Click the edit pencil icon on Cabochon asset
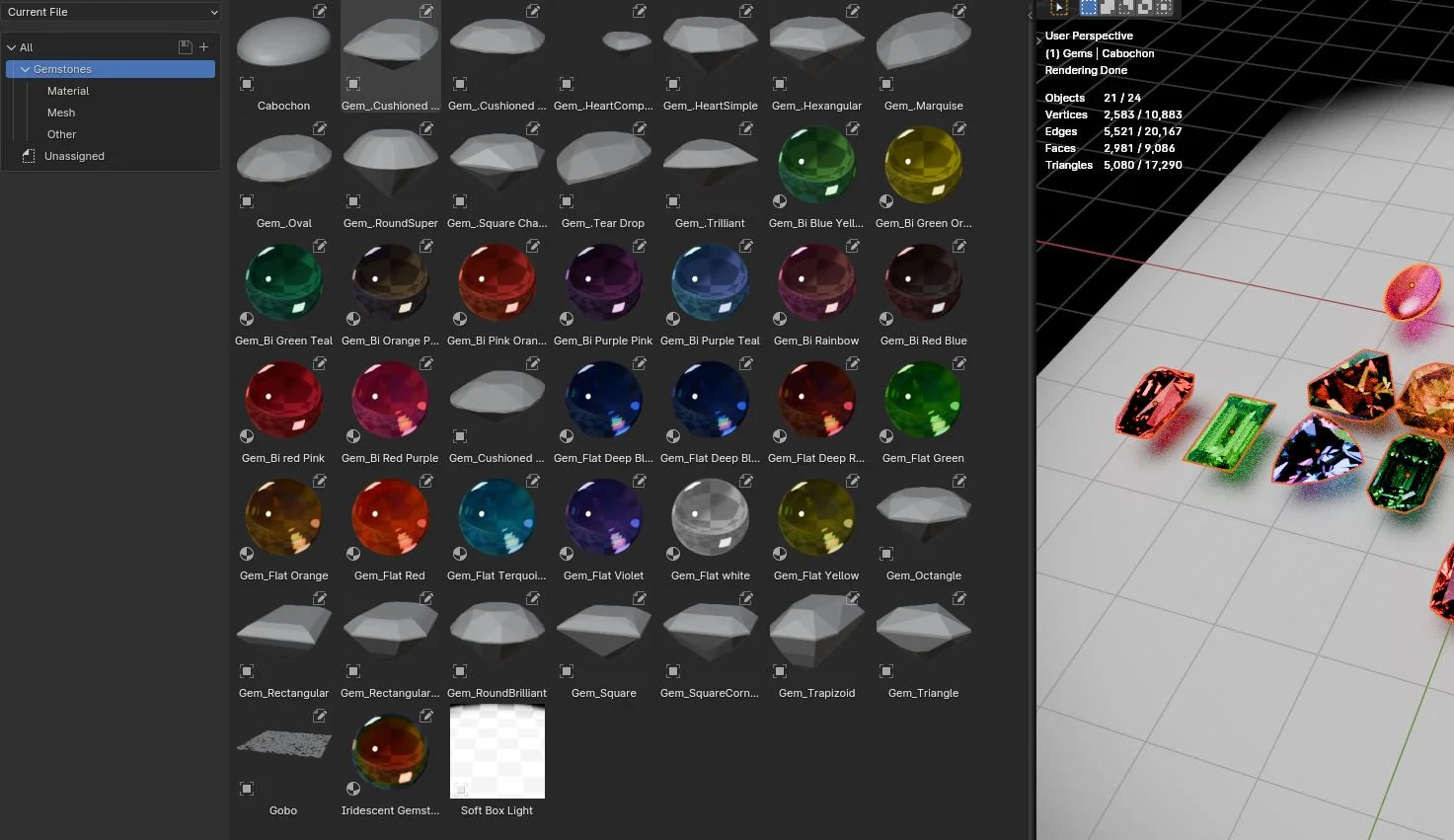This screenshot has width=1454, height=840. tap(319, 11)
